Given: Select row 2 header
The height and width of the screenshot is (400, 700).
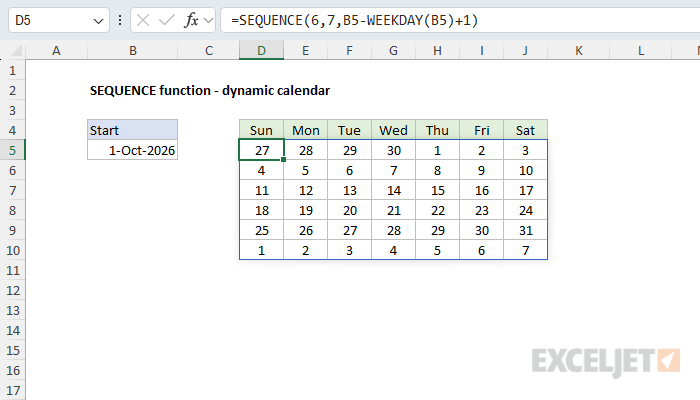Looking at the screenshot, I should [12, 91].
